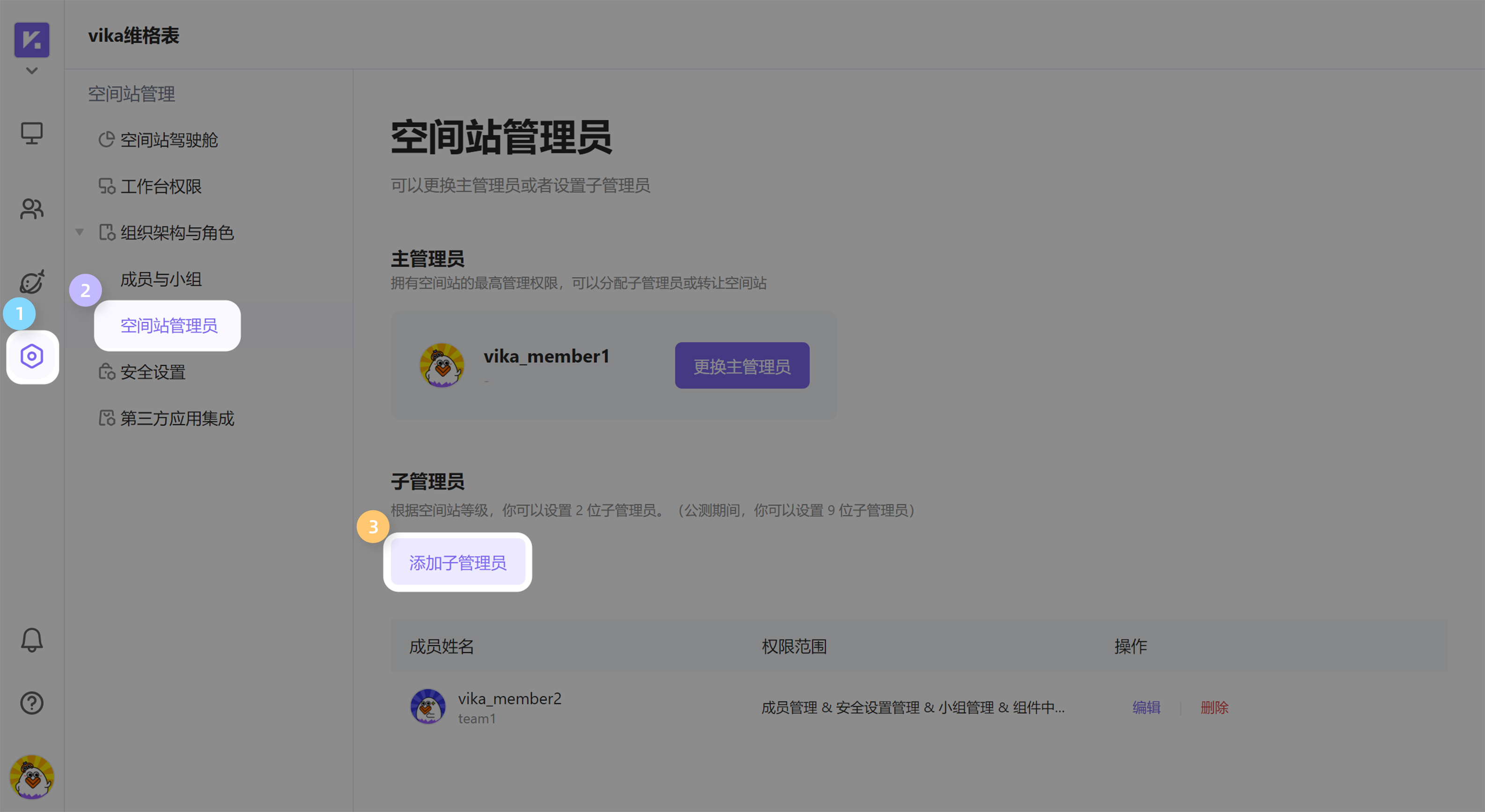Screen dimensions: 1485x812
Task: Select the highlighted space settings gear icon
Action: click(32, 357)
